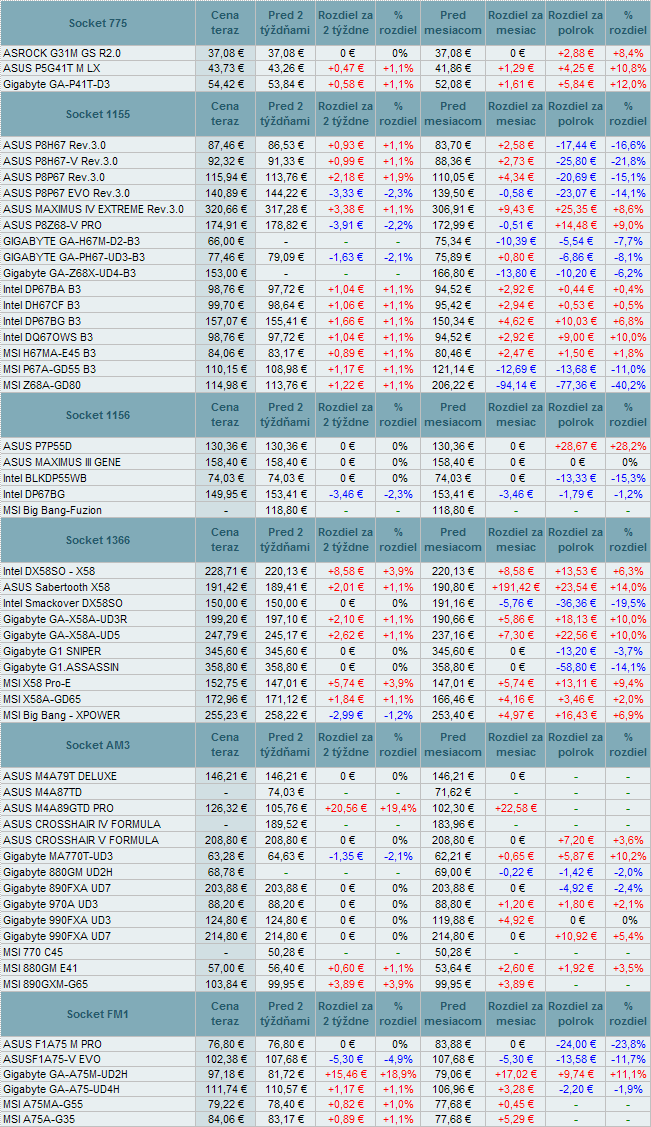The height and width of the screenshot is (1127, 651).
Task: Select Intel DQ67OWS B3 product name
Action: tap(48, 336)
